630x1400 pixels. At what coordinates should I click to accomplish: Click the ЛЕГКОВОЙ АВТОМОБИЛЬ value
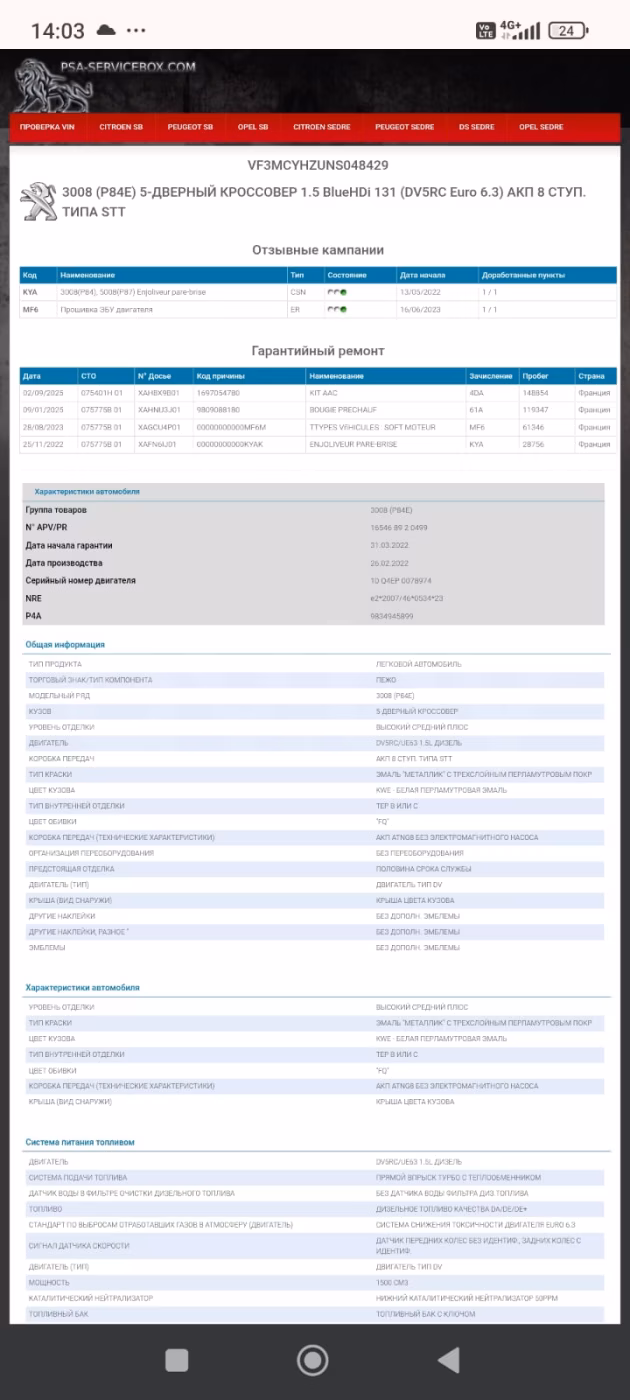(419, 664)
